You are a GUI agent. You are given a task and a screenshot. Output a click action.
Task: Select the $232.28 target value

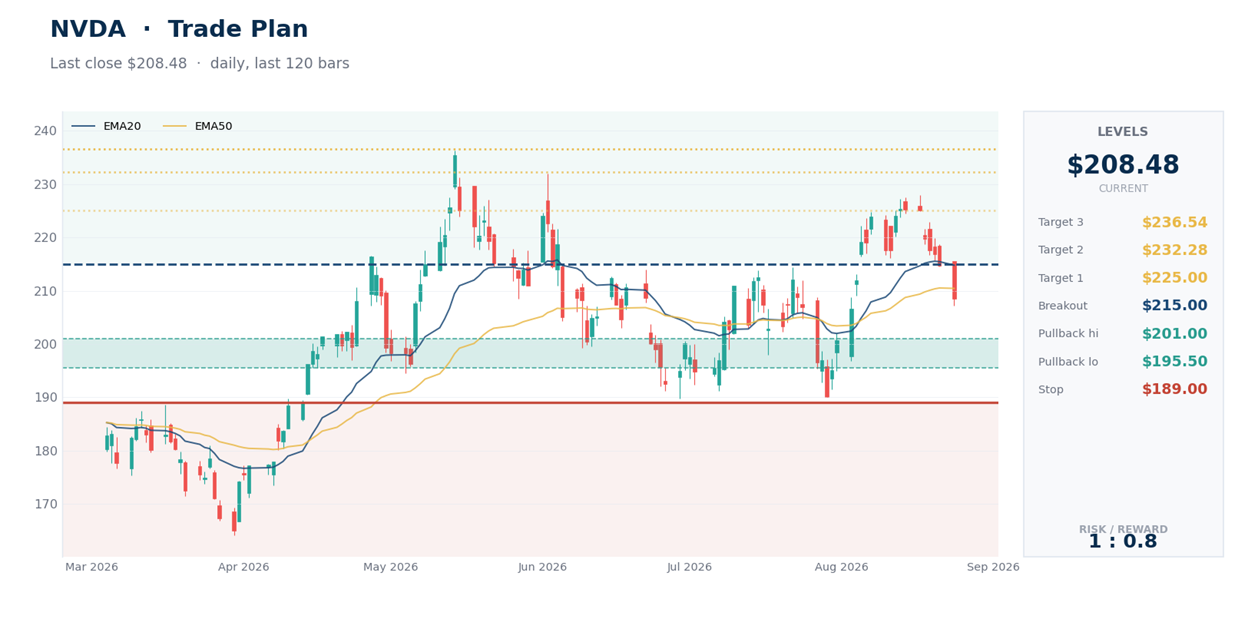point(1175,250)
